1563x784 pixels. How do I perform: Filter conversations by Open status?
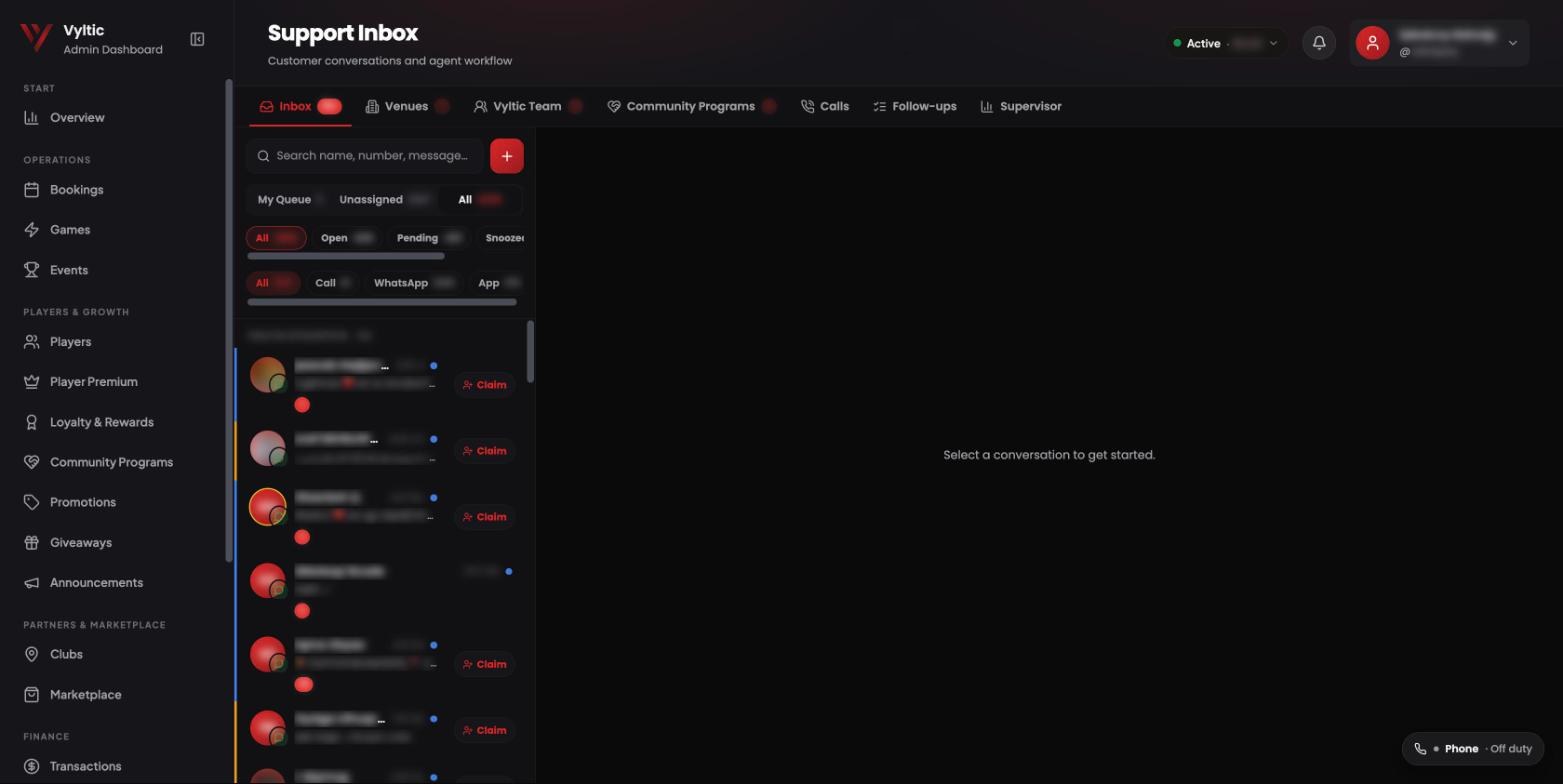pos(346,238)
